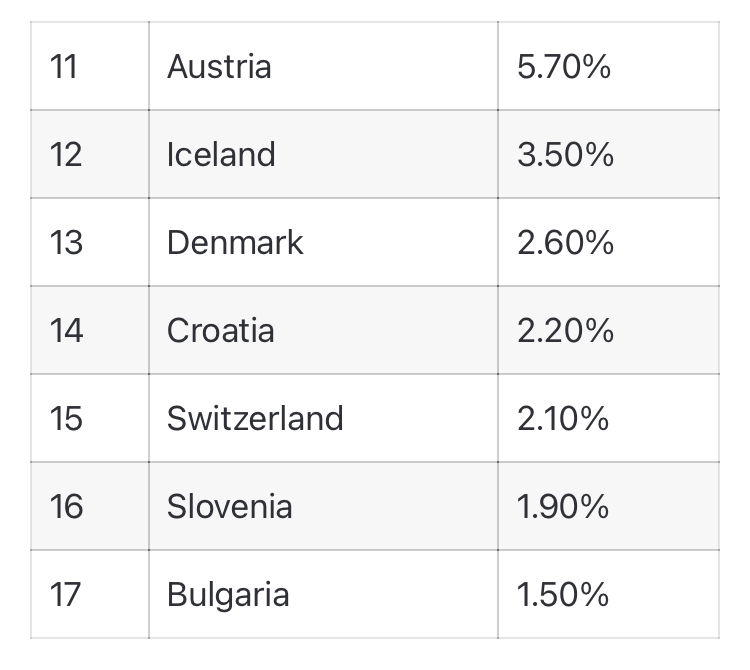Select rank number 12
Screen dimensions: 750x670
click(x=65, y=155)
